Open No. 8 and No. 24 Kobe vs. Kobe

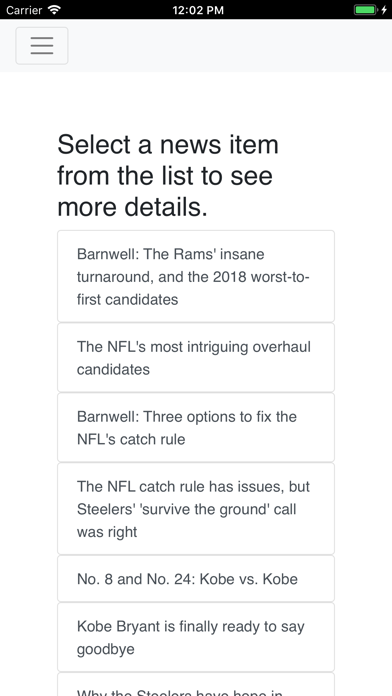coord(196,579)
